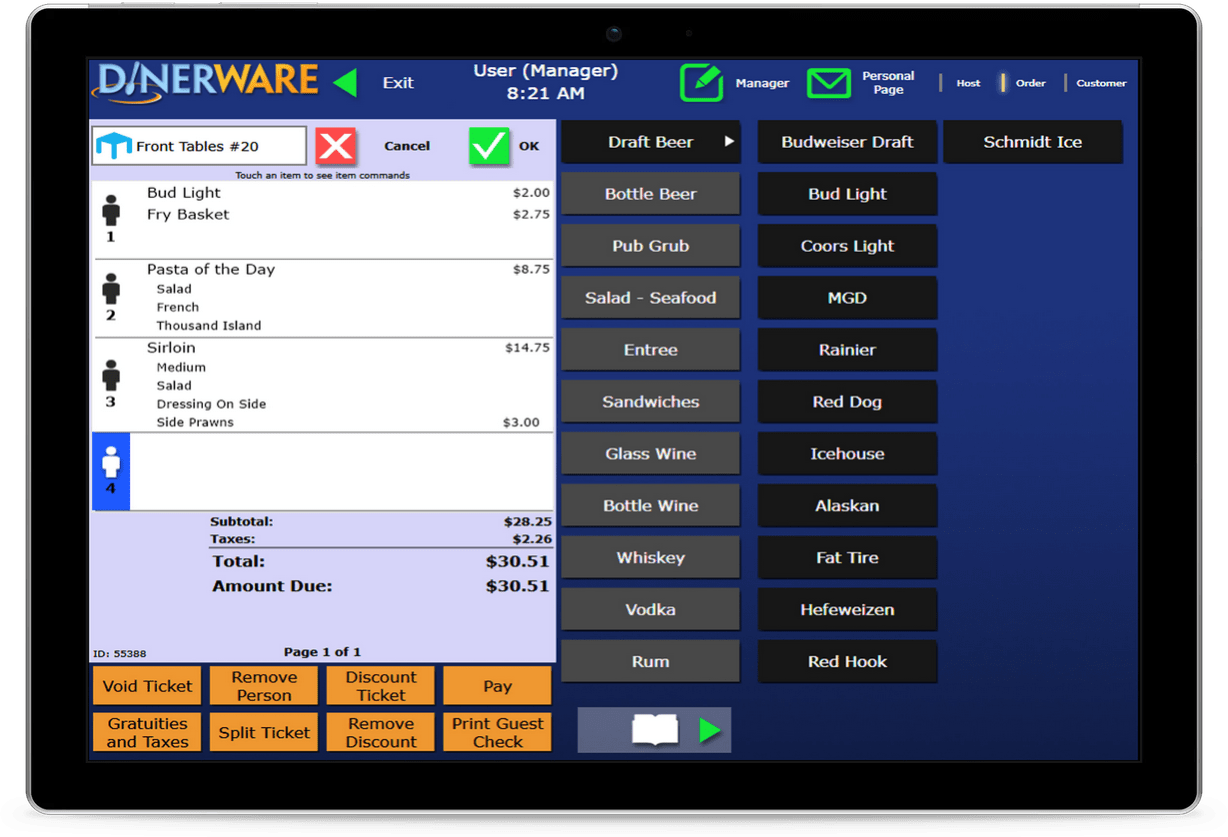Select Bud Light from the beer list
The width and height of the screenshot is (1228, 837).
(847, 194)
